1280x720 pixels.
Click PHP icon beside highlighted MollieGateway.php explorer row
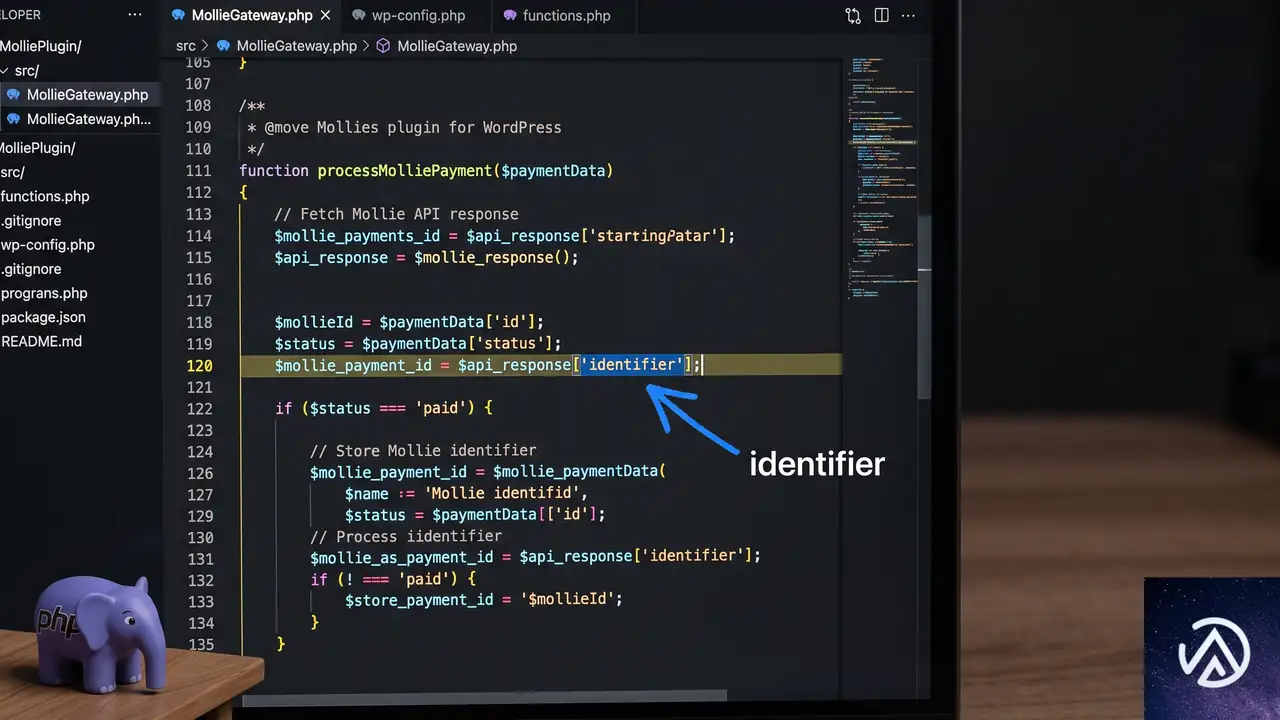13,95
